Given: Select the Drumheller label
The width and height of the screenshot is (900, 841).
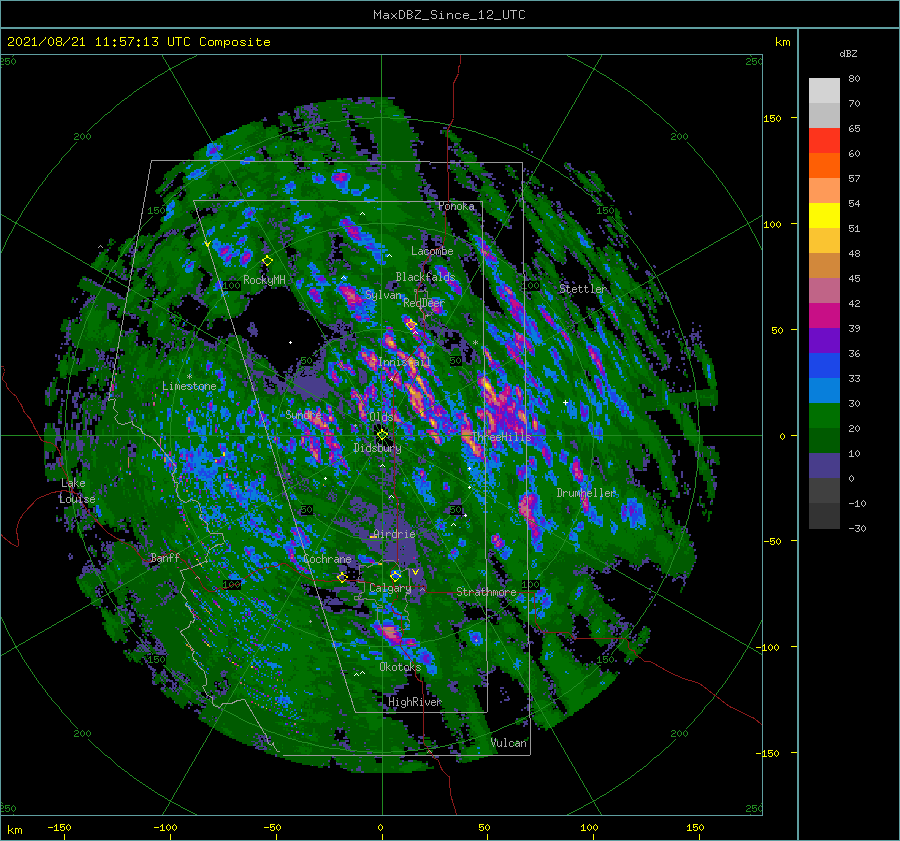Looking at the screenshot, I should coord(586,493).
